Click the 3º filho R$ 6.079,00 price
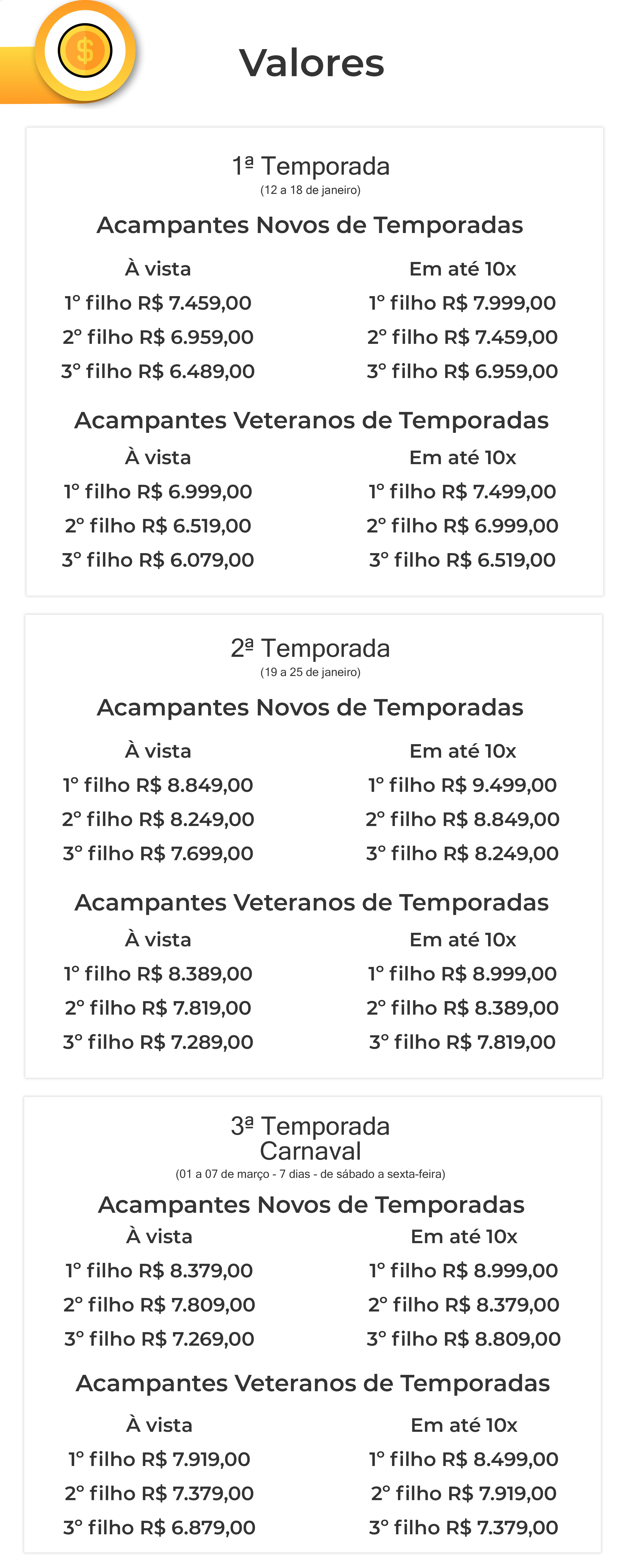 (158, 559)
